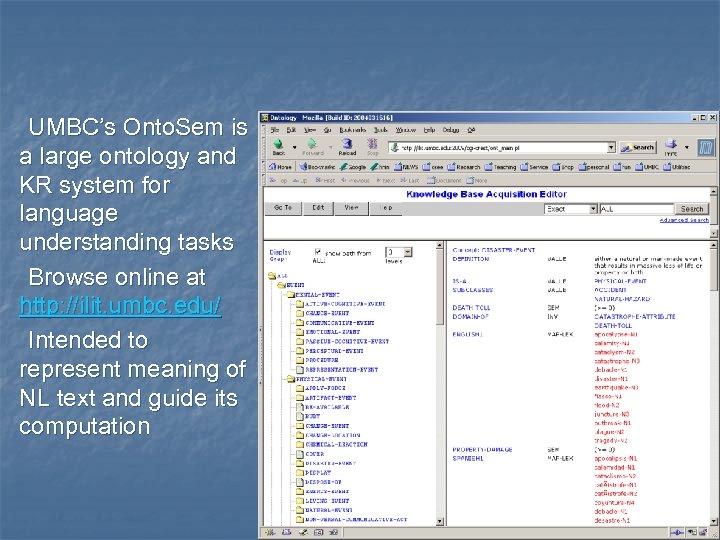
Task: Click the Back navigation arrow icon
Action: 278,144
